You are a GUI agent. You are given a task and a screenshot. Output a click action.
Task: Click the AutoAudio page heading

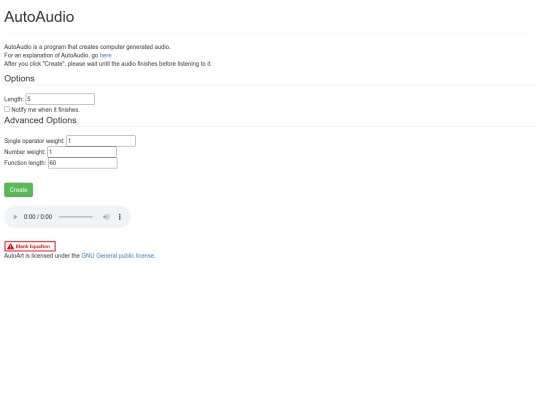click(x=39, y=17)
